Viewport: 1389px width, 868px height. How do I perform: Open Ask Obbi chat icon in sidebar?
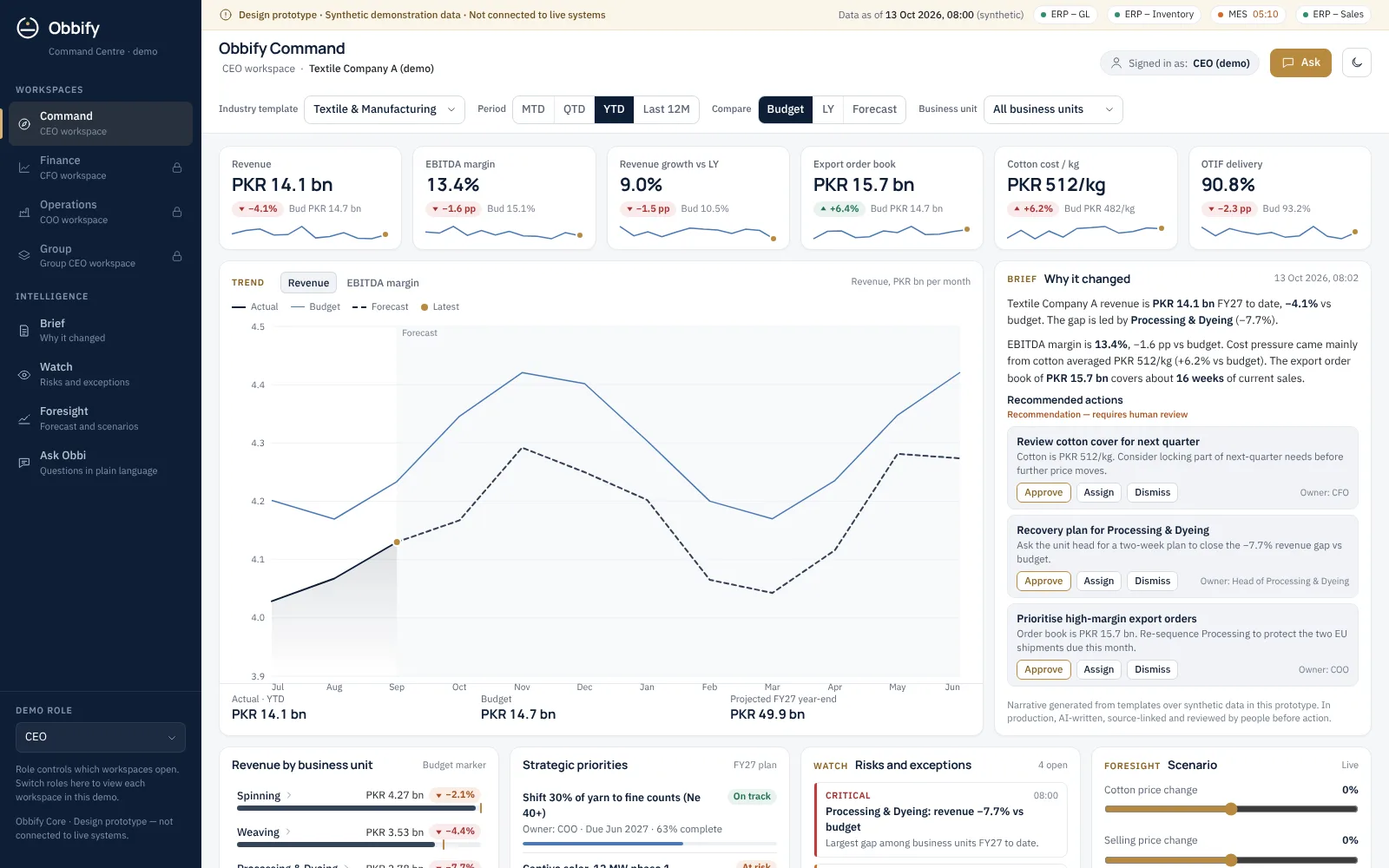24,463
